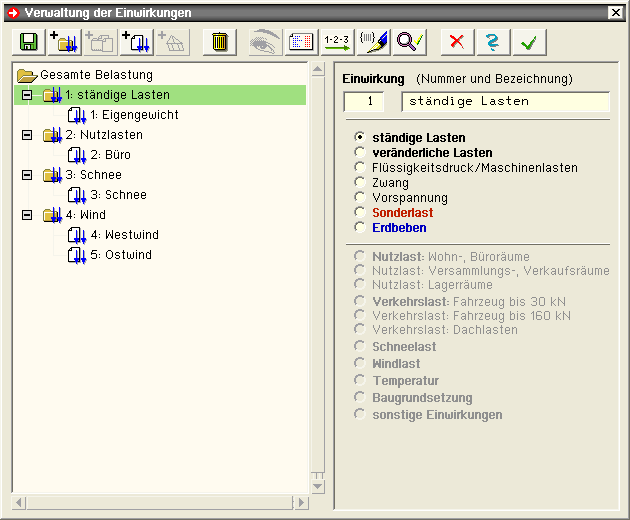This screenshot has height=520, width=630.
Task: Collapse the 4: Wind tree node
Action: 27,215
